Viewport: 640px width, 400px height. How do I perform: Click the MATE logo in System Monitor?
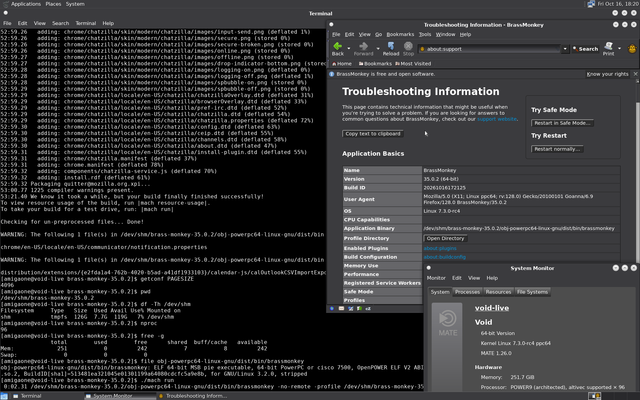[447, 323]
